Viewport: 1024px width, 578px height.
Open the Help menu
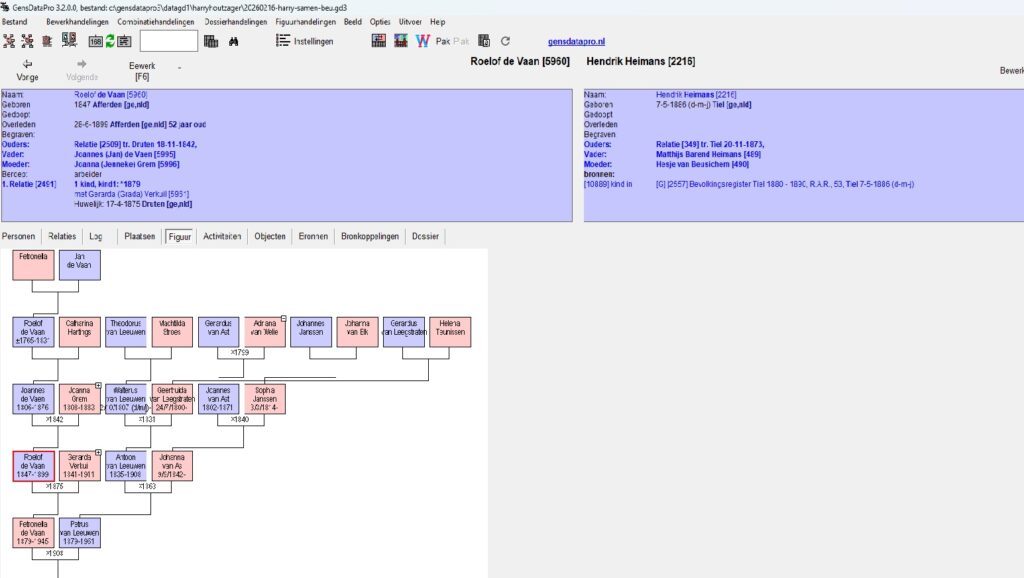pyautogui.click(x=438, y=22)
